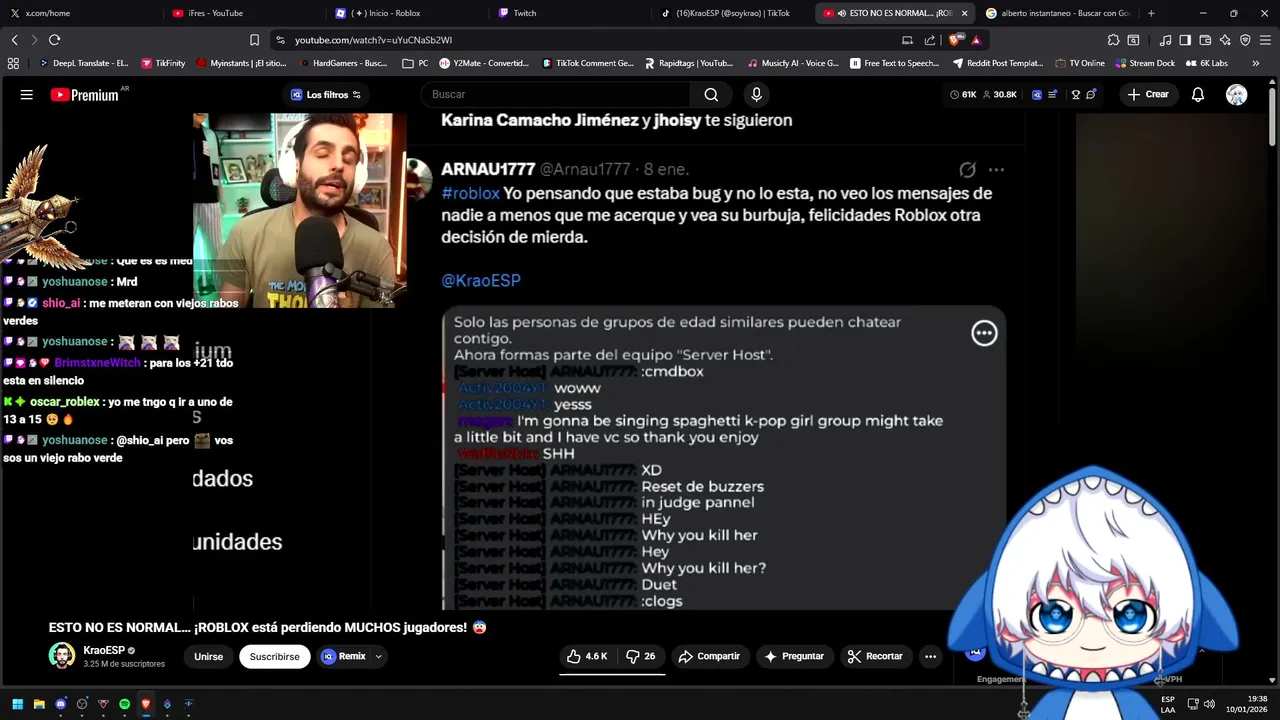
Task: Open browser extensions puzzle icon
Action: [x=1113, y=40]
